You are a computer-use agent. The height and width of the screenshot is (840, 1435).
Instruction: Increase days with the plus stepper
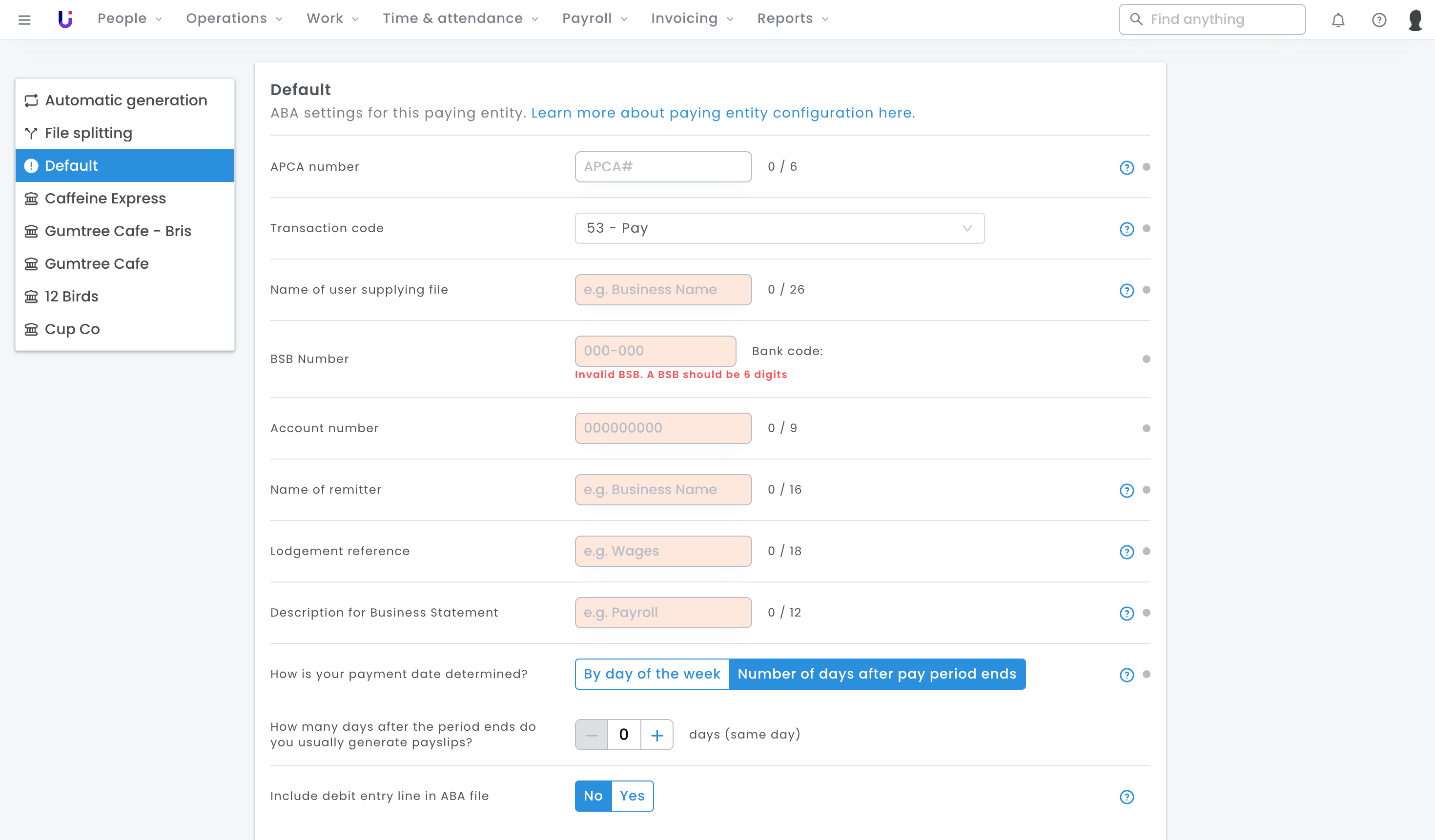pyautogui.click(x=656, y=735)
